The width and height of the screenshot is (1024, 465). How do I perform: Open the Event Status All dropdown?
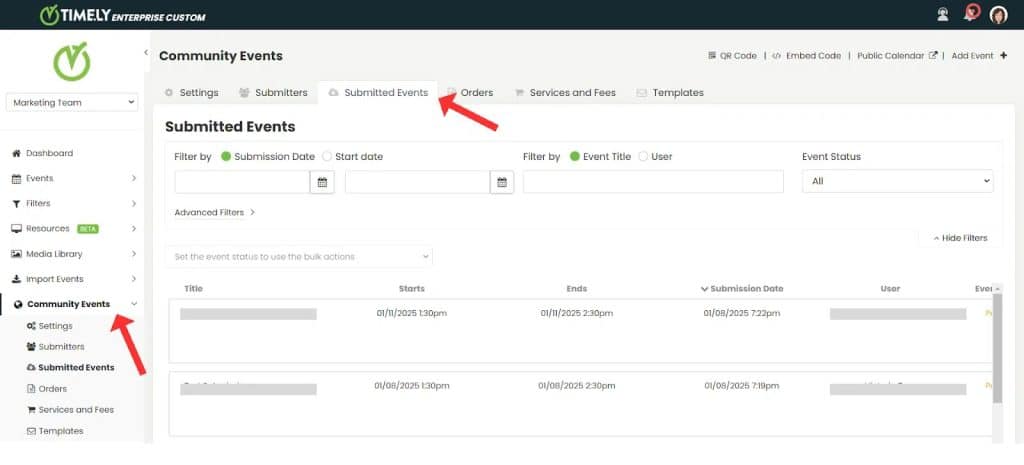(x=897, y=181)
